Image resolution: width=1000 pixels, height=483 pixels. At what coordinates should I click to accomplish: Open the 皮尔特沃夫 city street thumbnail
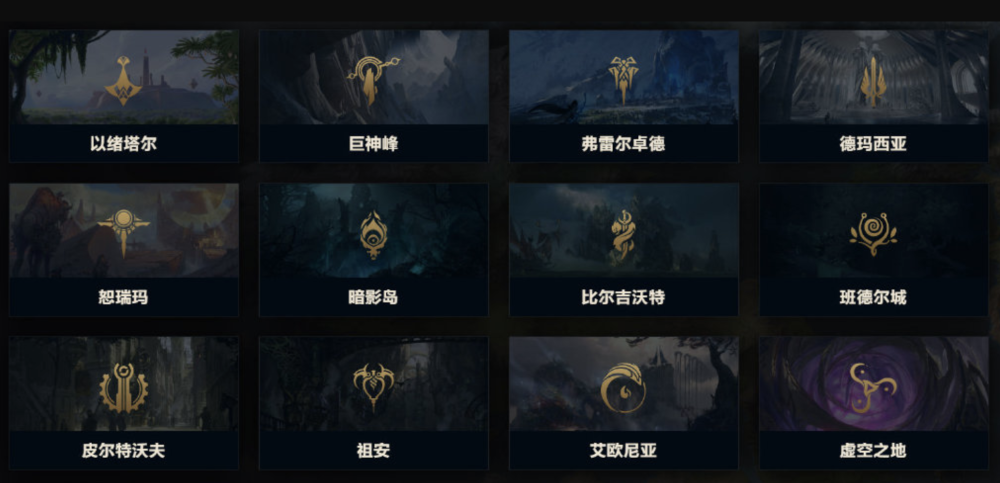[x=124, y=384]
